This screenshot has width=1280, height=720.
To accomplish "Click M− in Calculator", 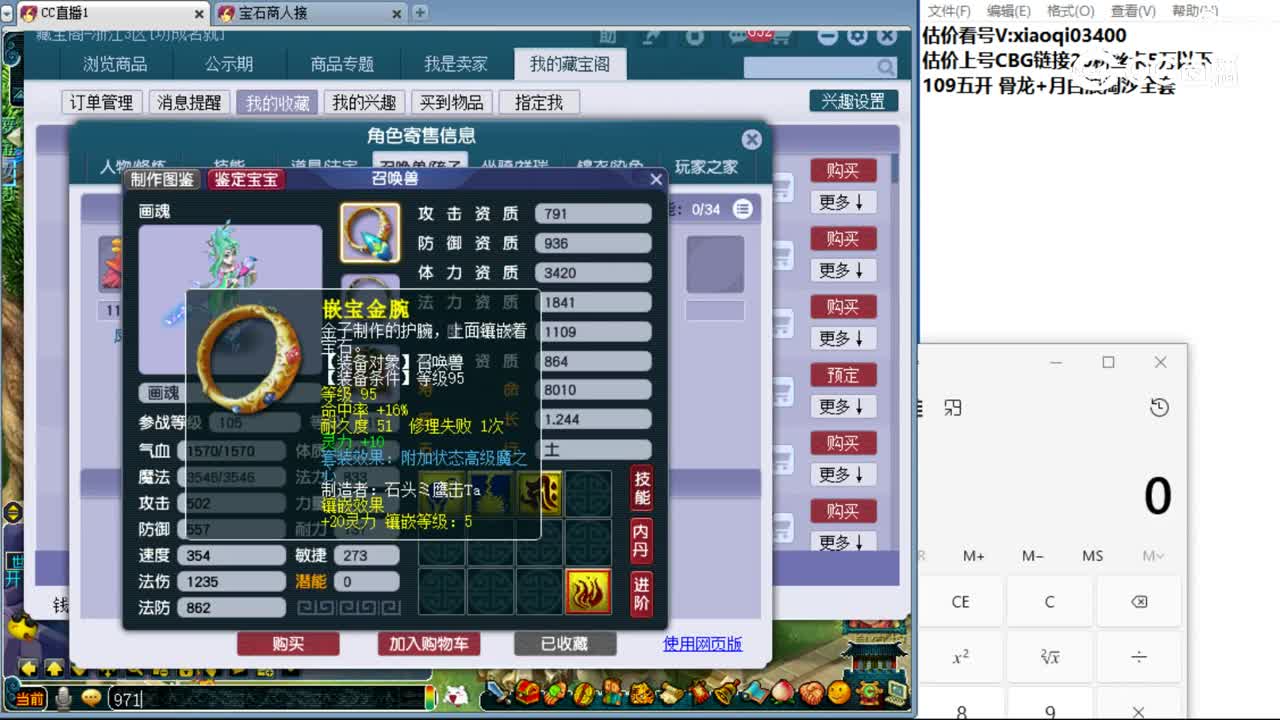I will 1033,556.
